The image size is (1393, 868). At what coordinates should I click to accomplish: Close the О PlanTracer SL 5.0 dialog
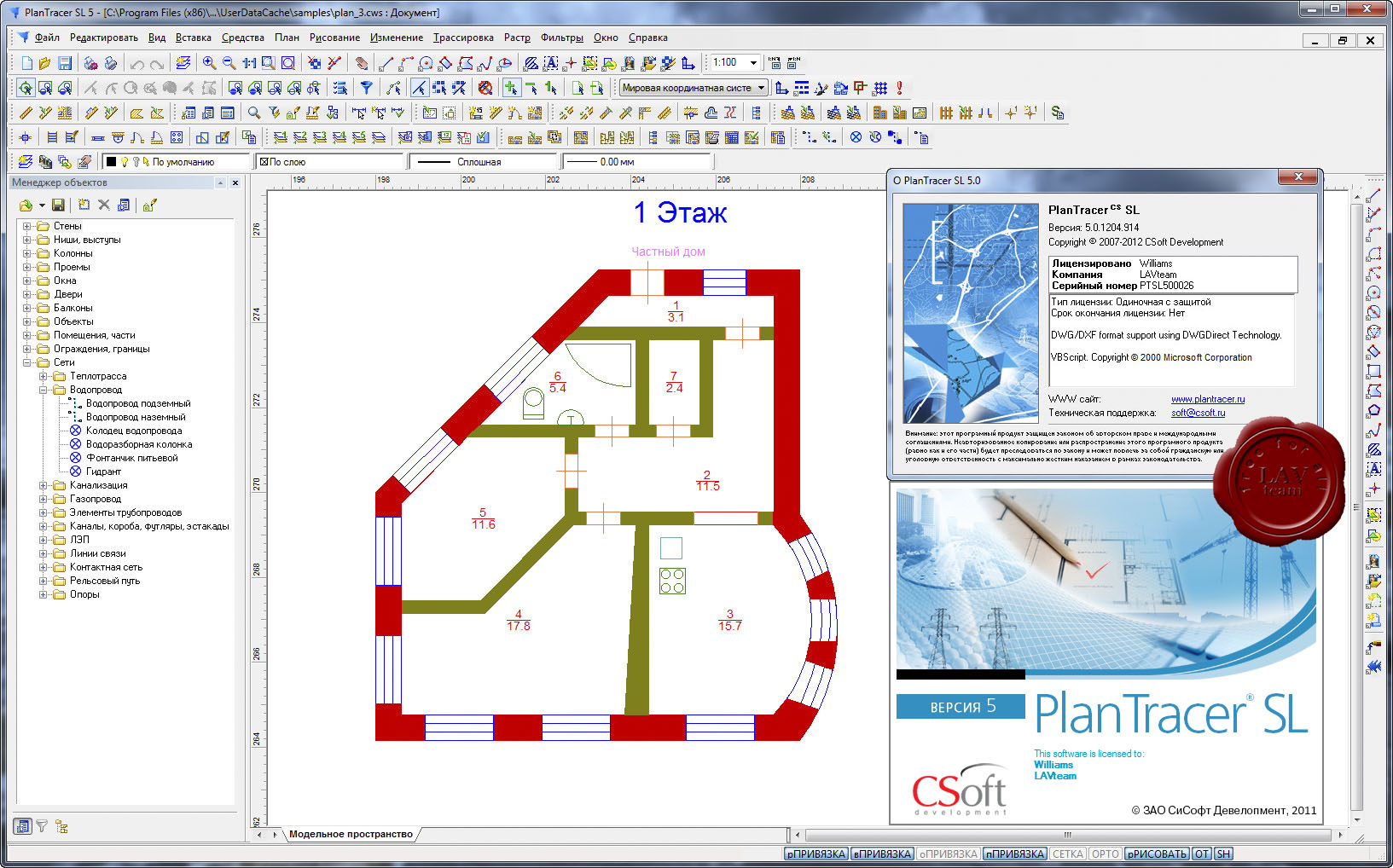click(x=1298, y=177)
